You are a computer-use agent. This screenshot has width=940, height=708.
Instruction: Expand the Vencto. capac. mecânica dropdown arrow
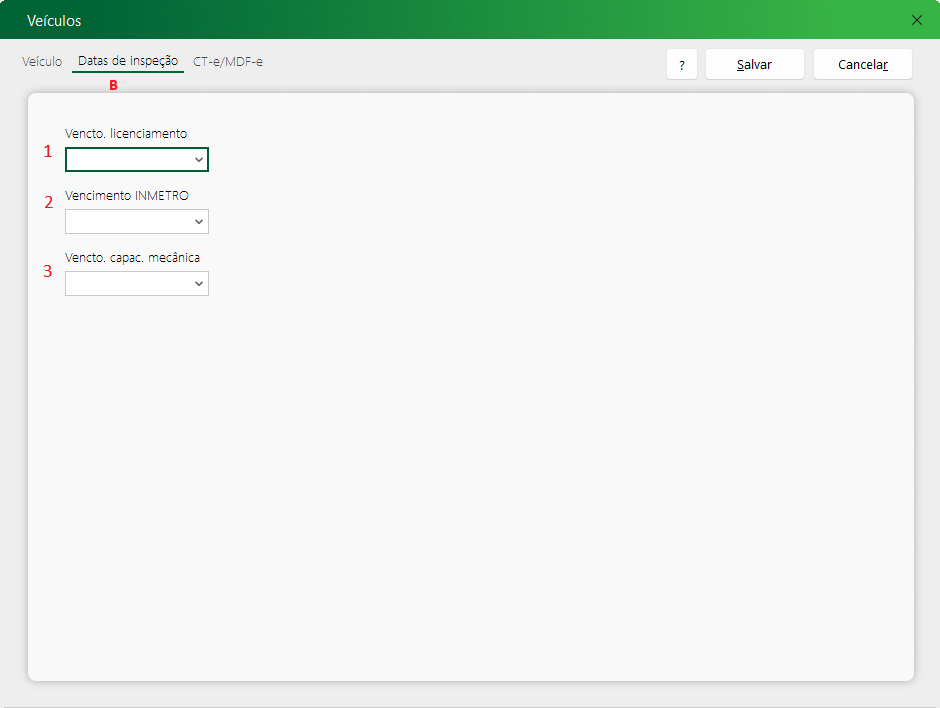pyautogui.click(x=198, y=284)
